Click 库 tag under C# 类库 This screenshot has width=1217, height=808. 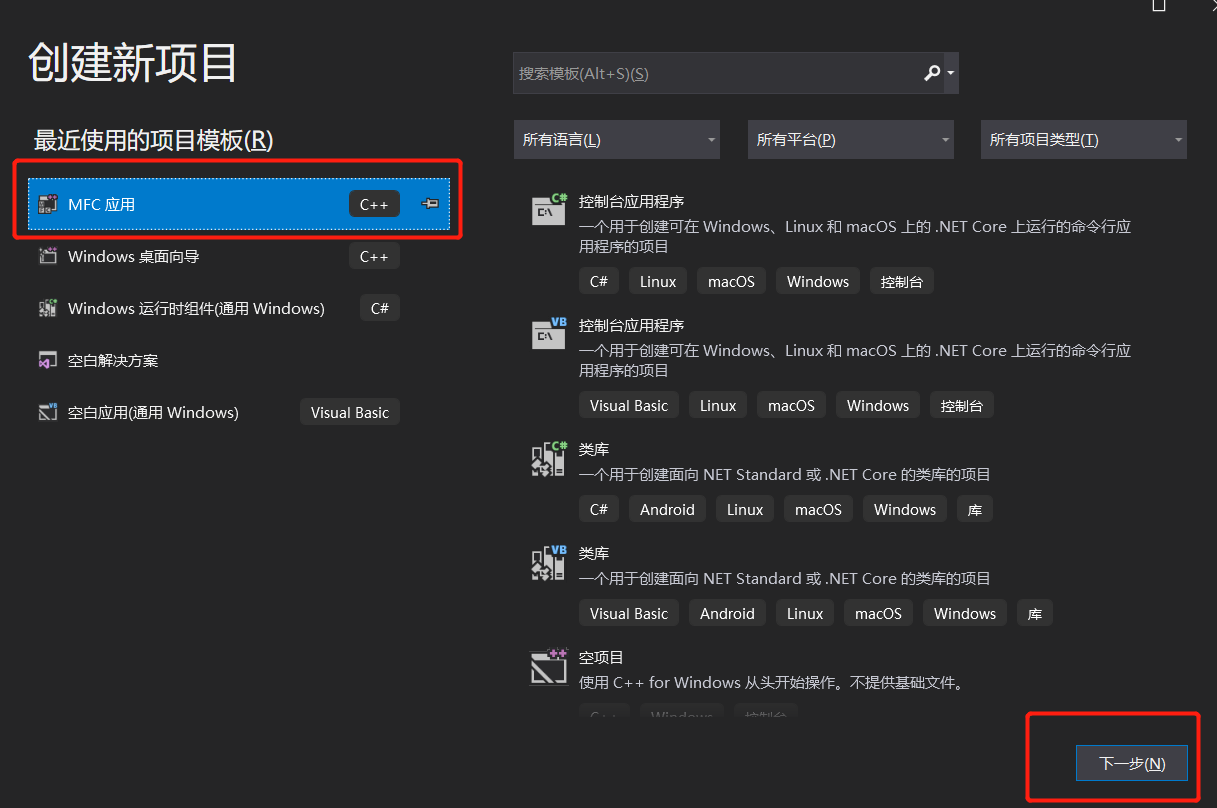(x=975, y=509)
